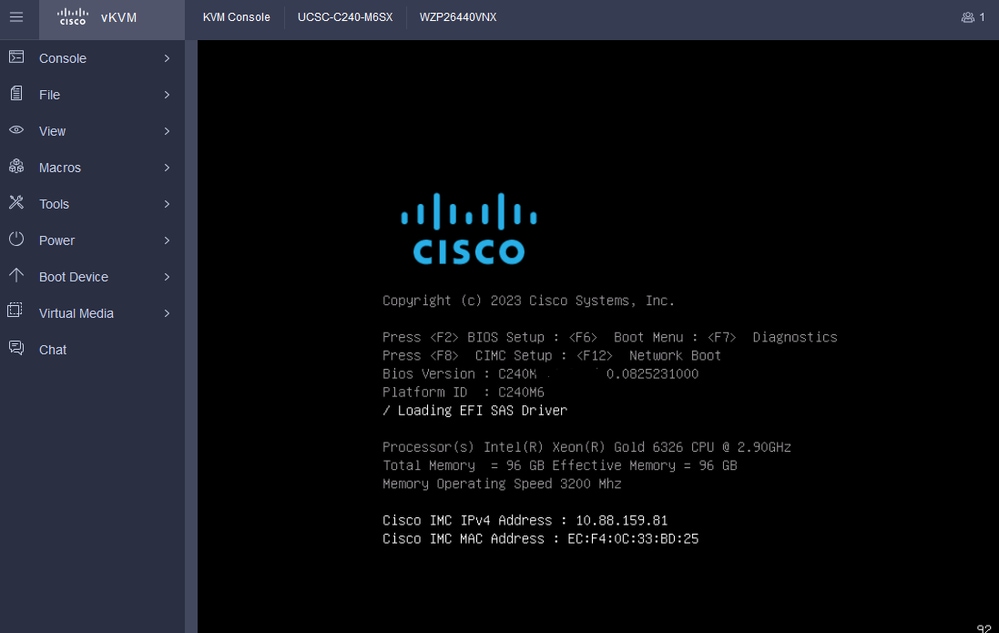Open the Console menu item
Image resolution: width=999 pixels, height=633 pixels.
[92, 59]
